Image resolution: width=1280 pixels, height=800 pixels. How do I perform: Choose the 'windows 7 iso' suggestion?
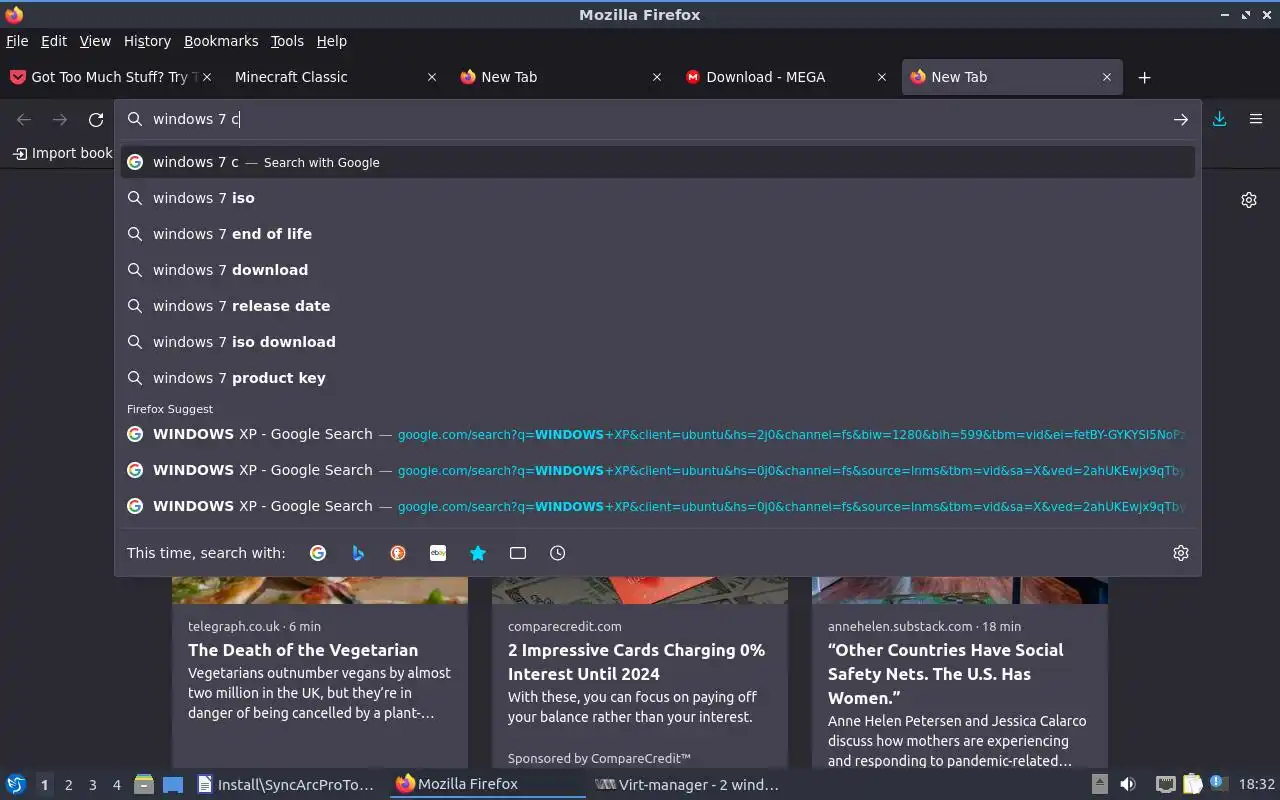(x=658, y=198)
